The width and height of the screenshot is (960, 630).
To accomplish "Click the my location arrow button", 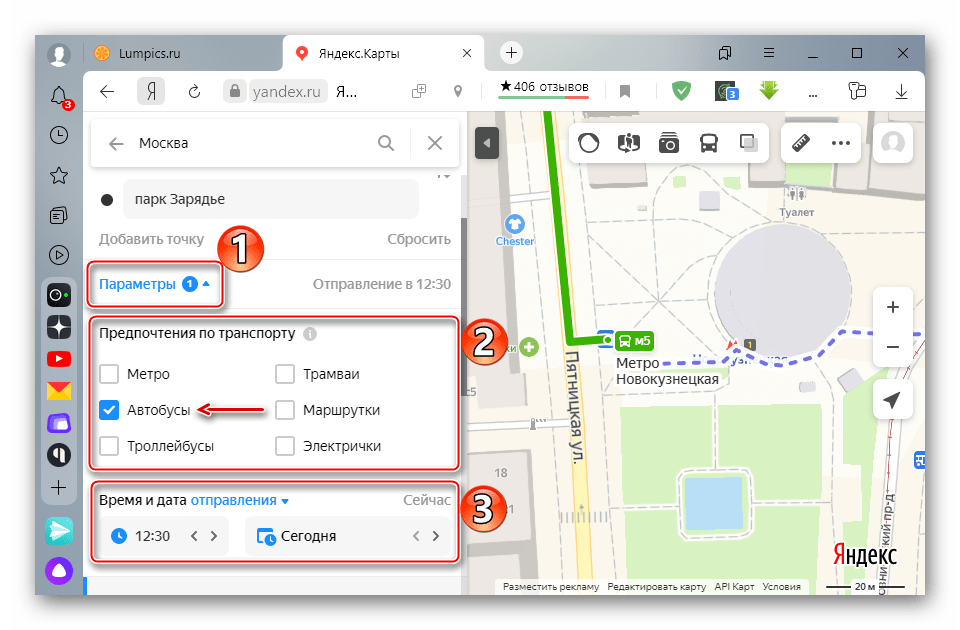I will point(893,401).
